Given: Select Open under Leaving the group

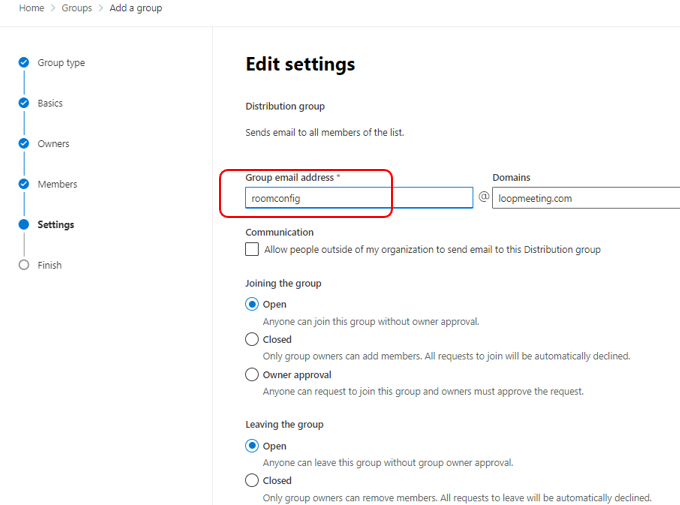Looking at the screenshot, I should (x=252, y=446).
